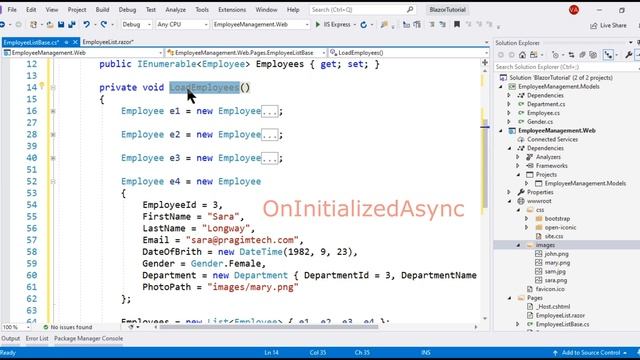
Task: Select sara.png in the images folder
Action: pyautogui.click(x=556, y=280)
